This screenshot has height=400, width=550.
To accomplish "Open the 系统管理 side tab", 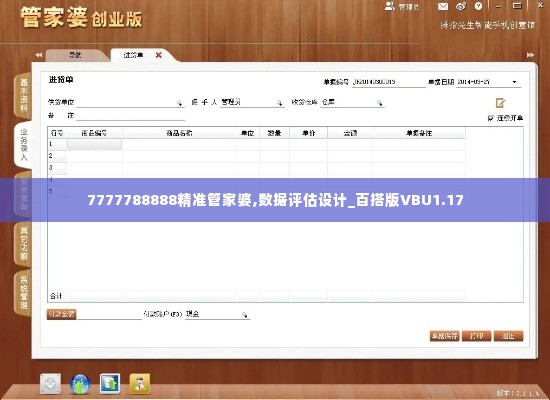I will point(23,292).
